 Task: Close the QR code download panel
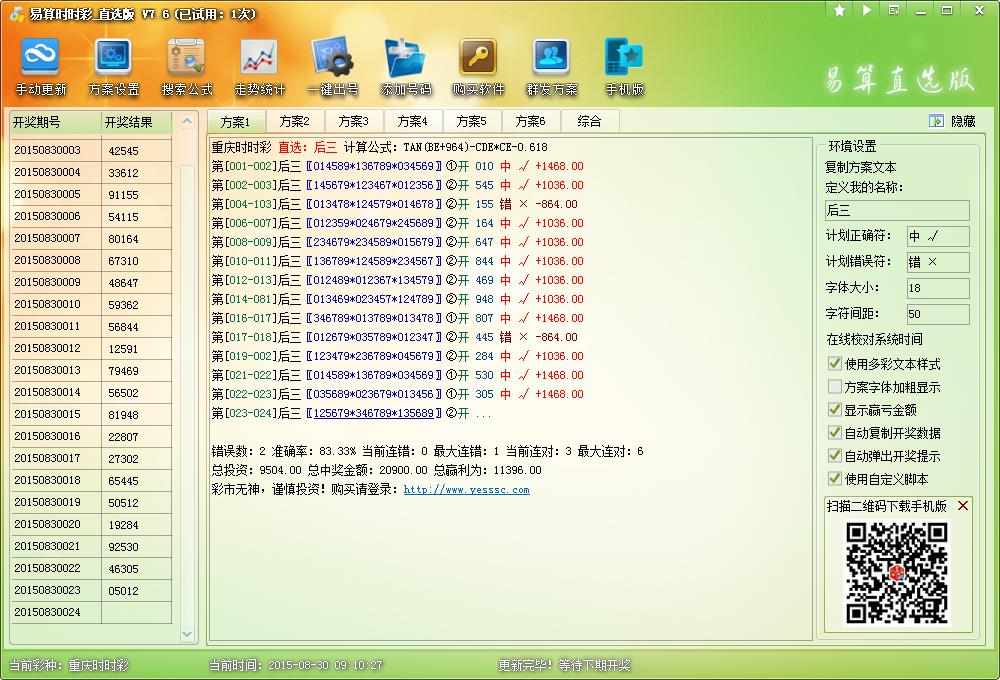point(964,504)
